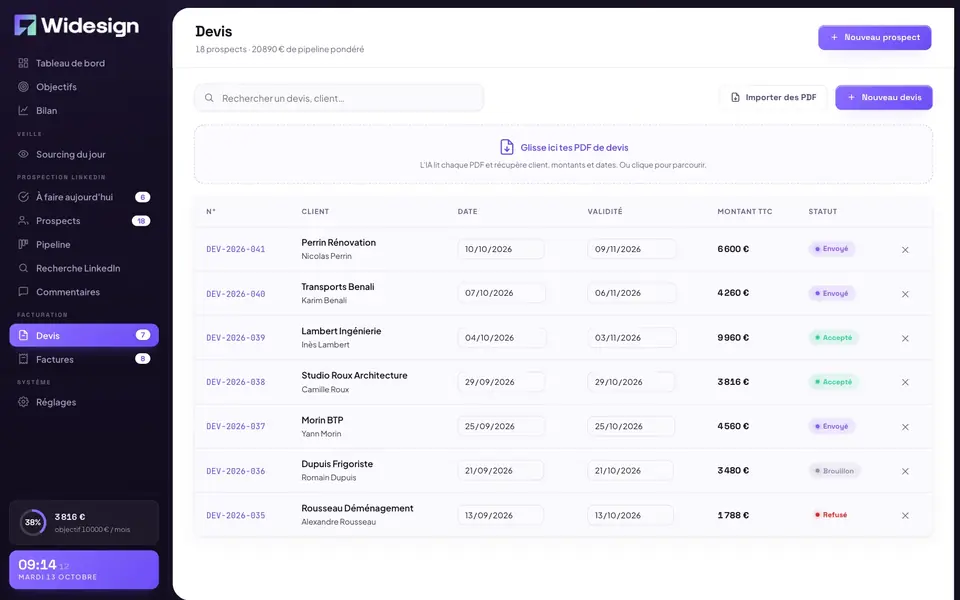Edit validity field 13/10/2026
960x600 pixels.
click(x=631, y=516)
